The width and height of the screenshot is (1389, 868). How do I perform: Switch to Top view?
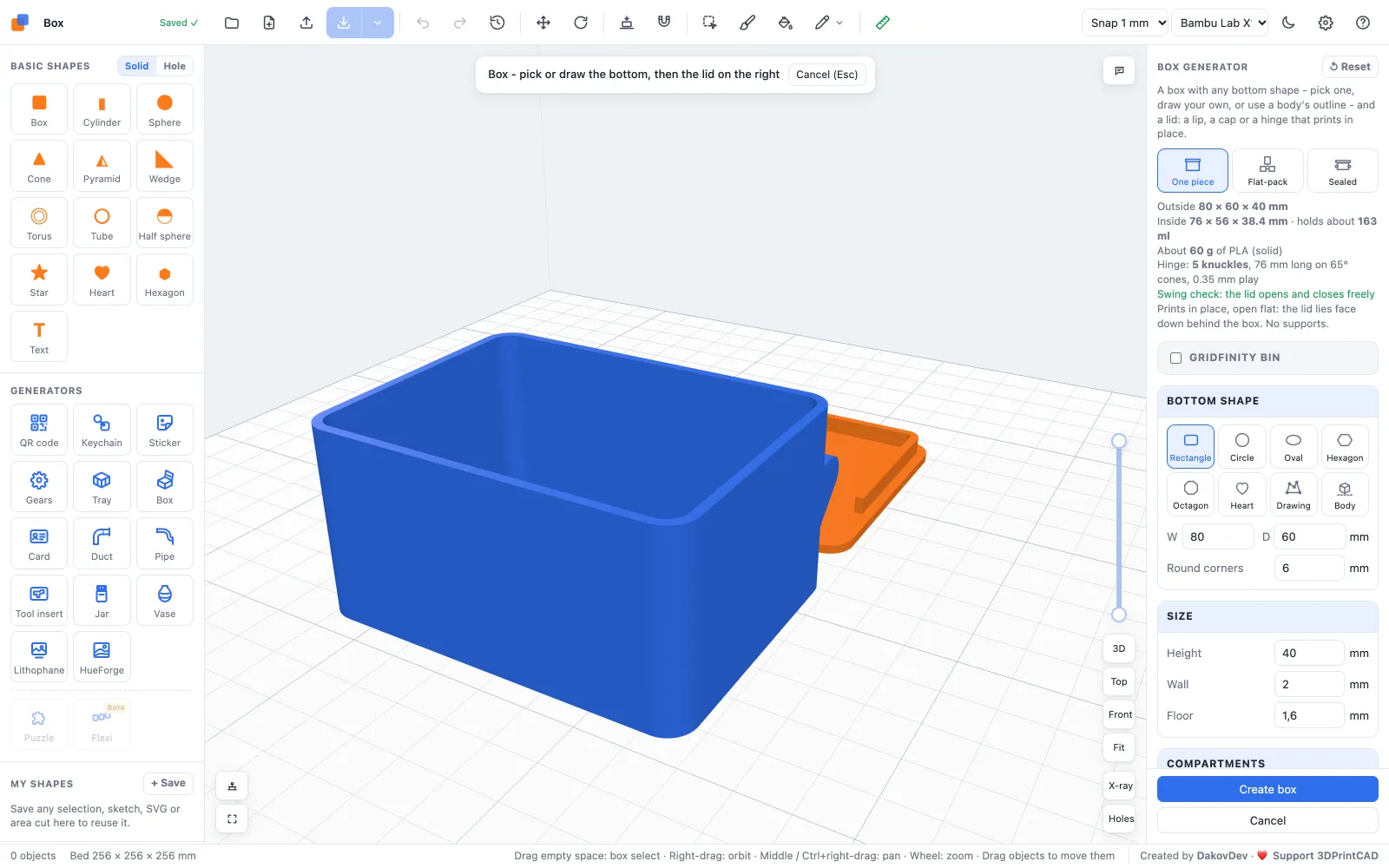pos(1119,681)
